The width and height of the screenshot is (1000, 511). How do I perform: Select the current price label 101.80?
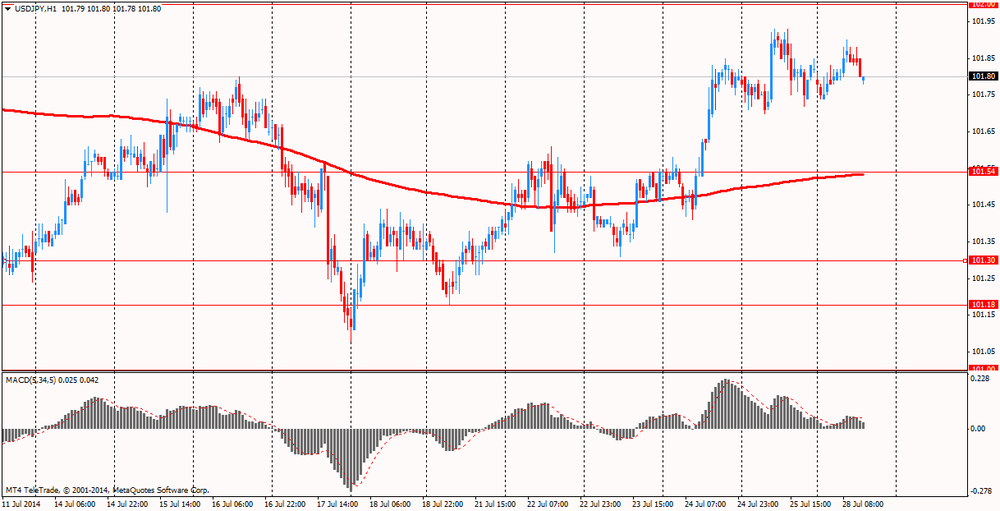[983, 77]
